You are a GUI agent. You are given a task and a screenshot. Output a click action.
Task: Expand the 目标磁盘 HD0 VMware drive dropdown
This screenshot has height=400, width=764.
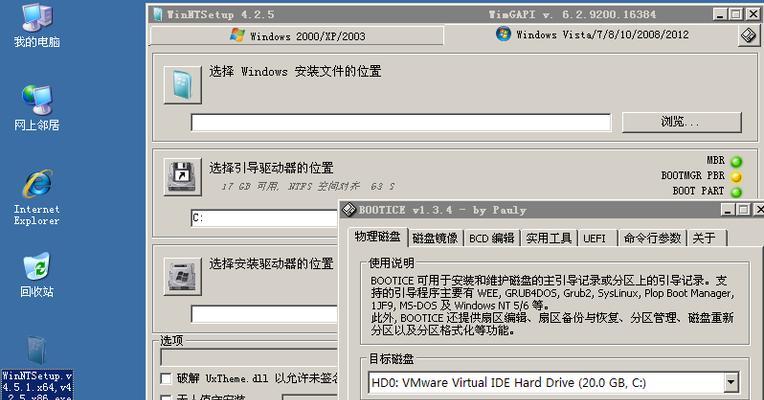[x=731, y=382]
